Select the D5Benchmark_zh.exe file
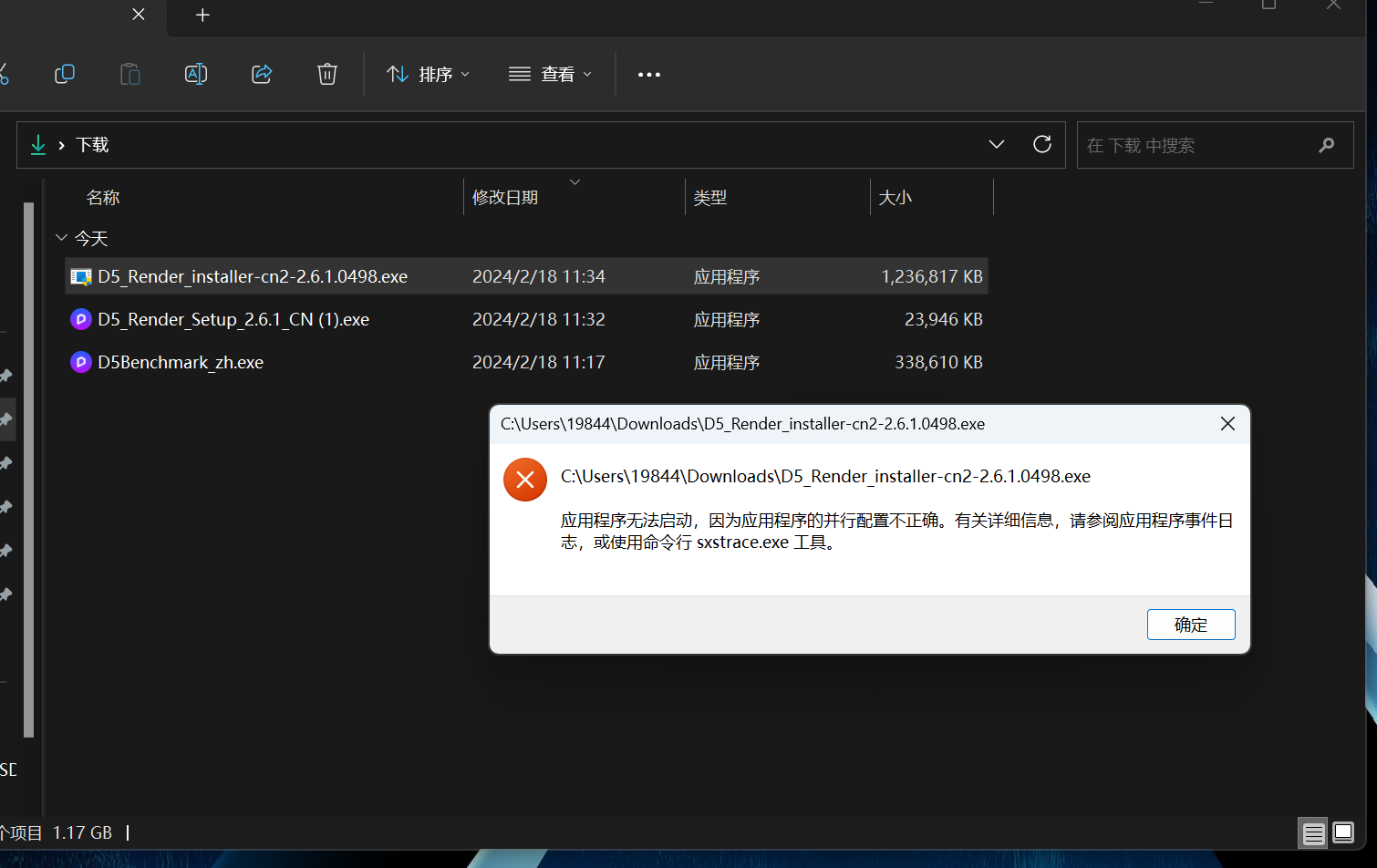This screenshot has height=868, width=1377. [527, 362]
